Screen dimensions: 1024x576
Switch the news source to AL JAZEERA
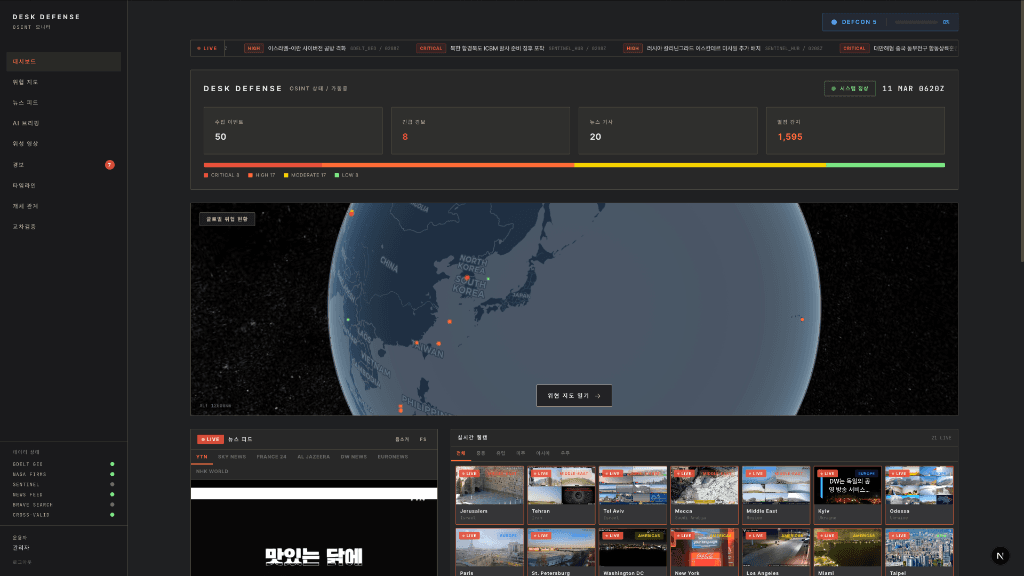pyautogui.click(x=315, y=456)
